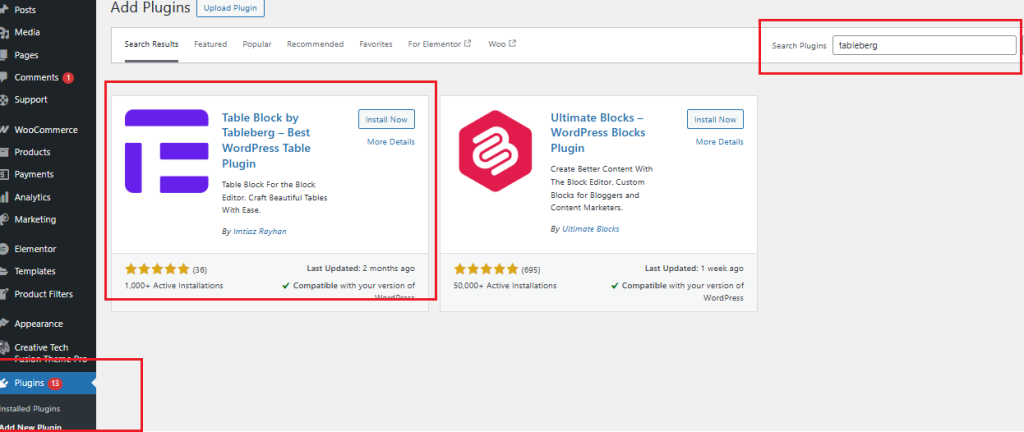Click the Plugins plug icon in sidebar
Image resolution: width=1024 pixels, height=432 pixels.
pyautogui.click(x=4, y=383)
